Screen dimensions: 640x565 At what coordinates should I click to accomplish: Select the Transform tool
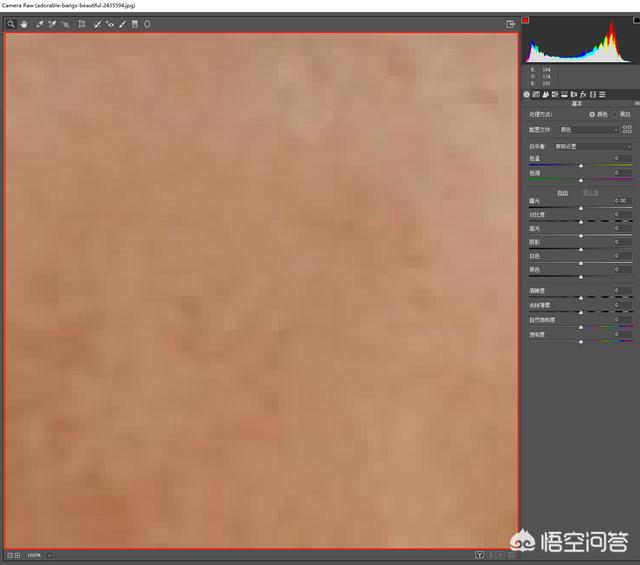(82, 24)
